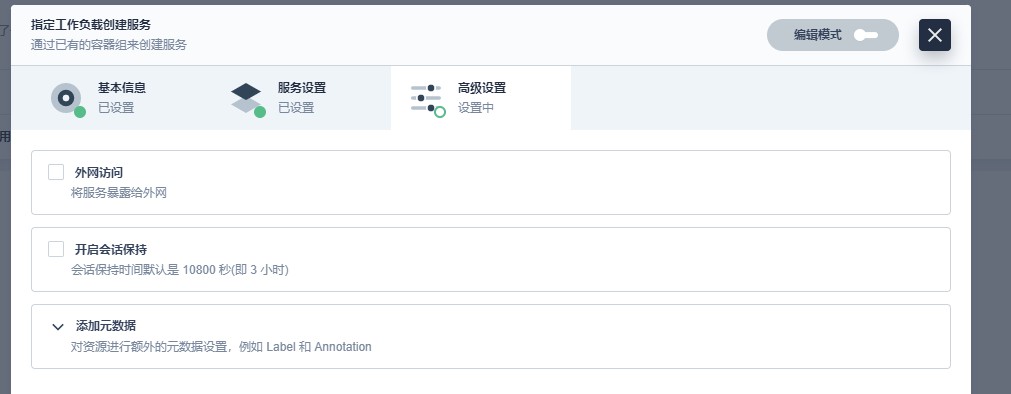Click the 将服务暴露给外网 description text
Screen dimensions: 1011x394
click(119, 193)
